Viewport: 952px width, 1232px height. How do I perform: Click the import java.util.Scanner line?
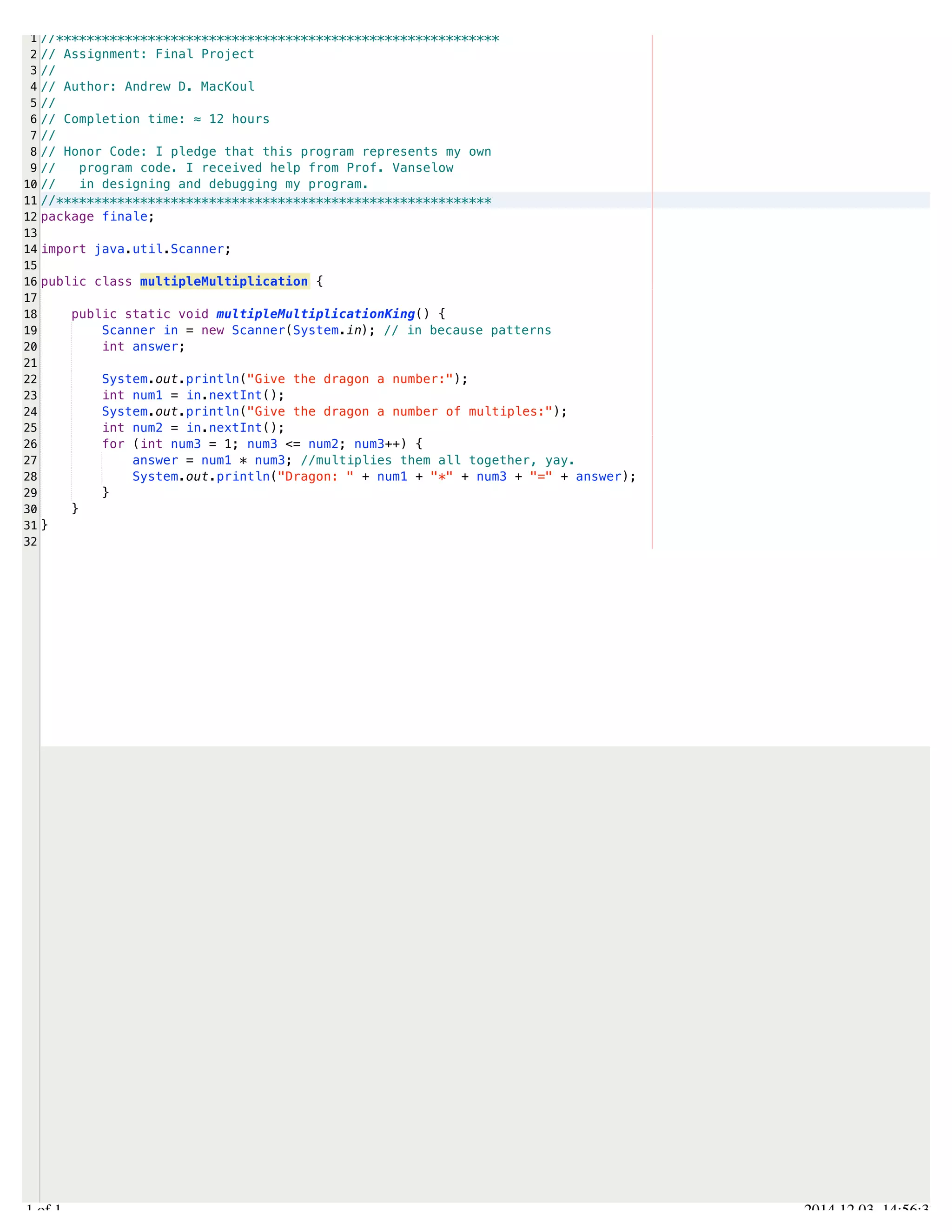click(x=136, y=249)
